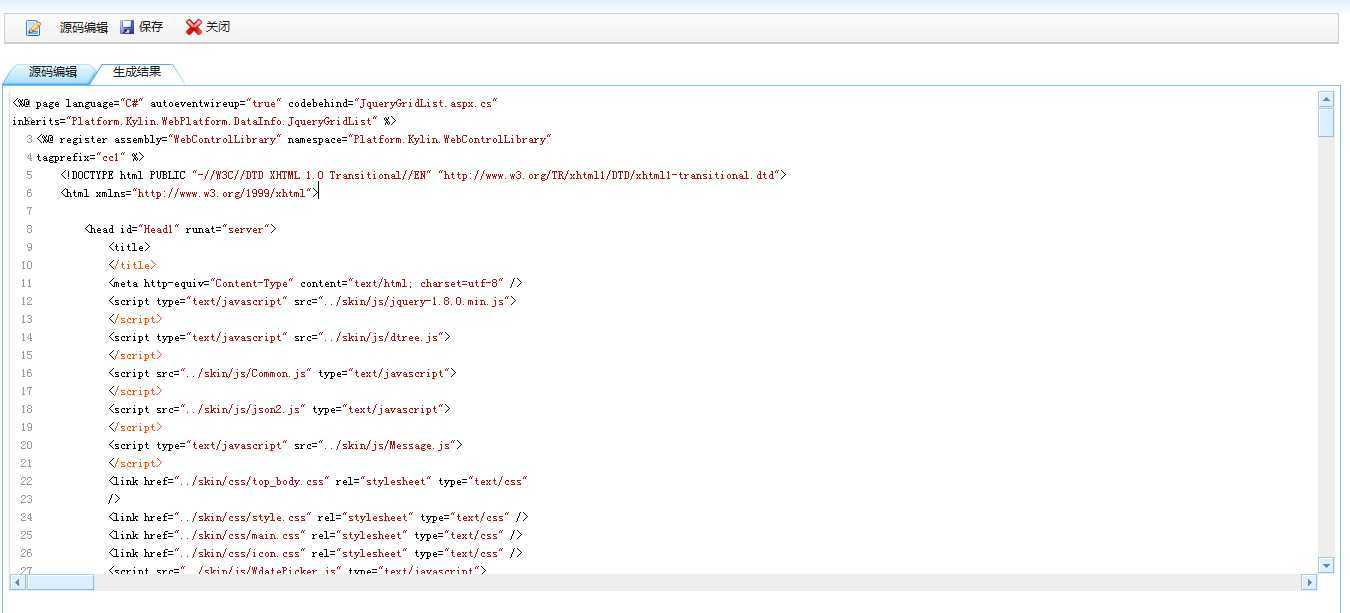The image size is (1350, 613).
Task: Click the html xmlns line
Action: tap(189, 193)
